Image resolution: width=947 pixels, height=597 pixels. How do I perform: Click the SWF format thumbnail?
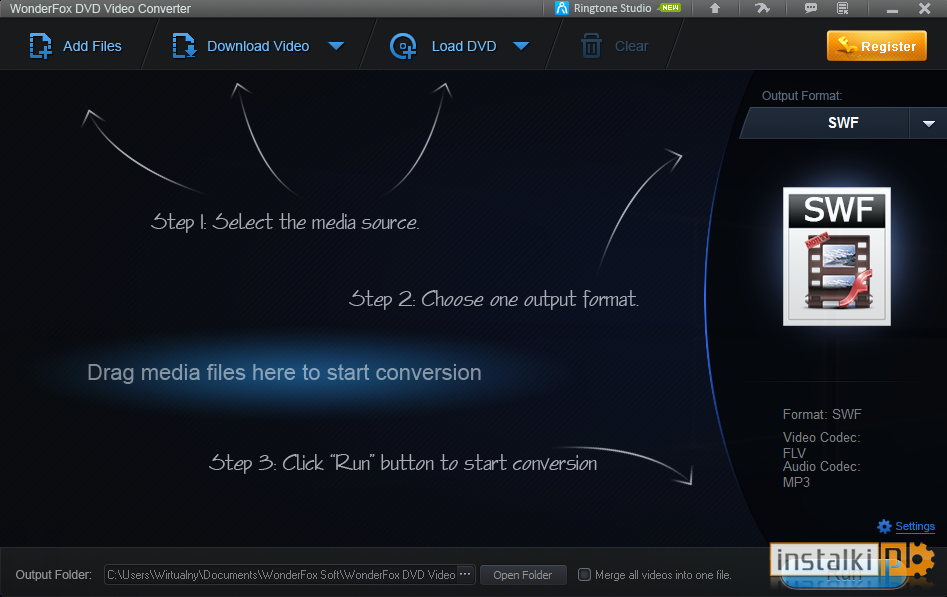coord(836,256)
